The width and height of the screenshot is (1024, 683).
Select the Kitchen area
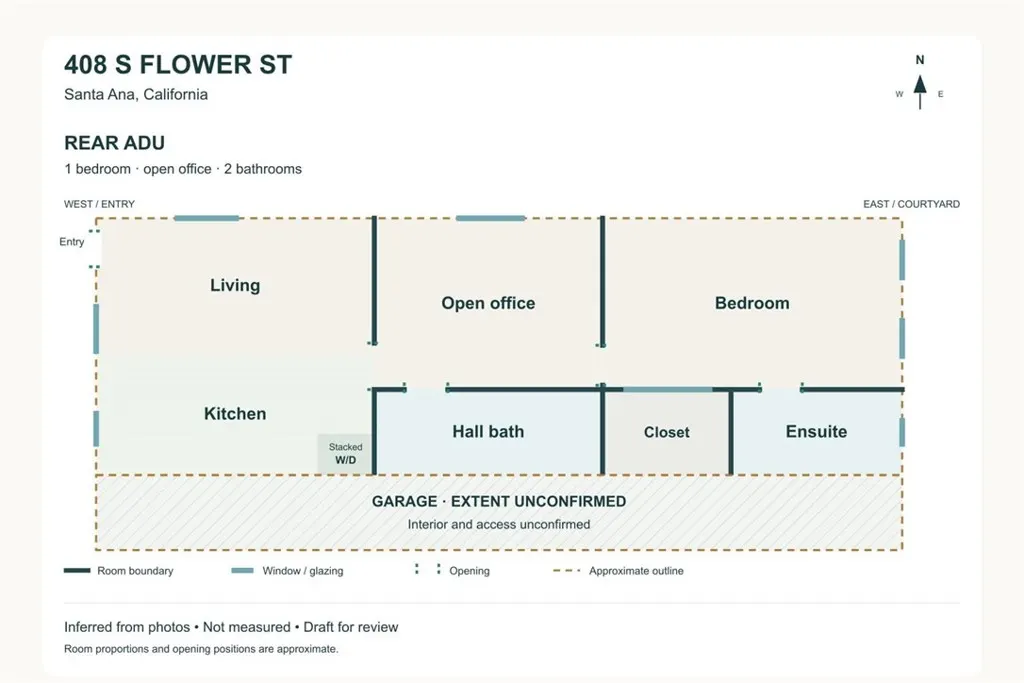[x=235, y=414]
